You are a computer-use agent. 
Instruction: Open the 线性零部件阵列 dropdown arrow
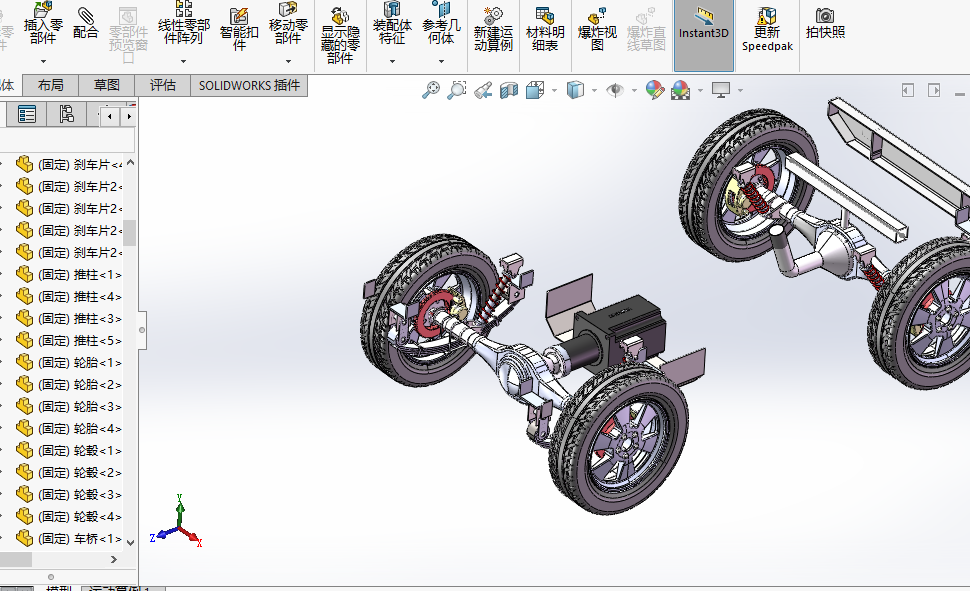[x=184, y=61]
